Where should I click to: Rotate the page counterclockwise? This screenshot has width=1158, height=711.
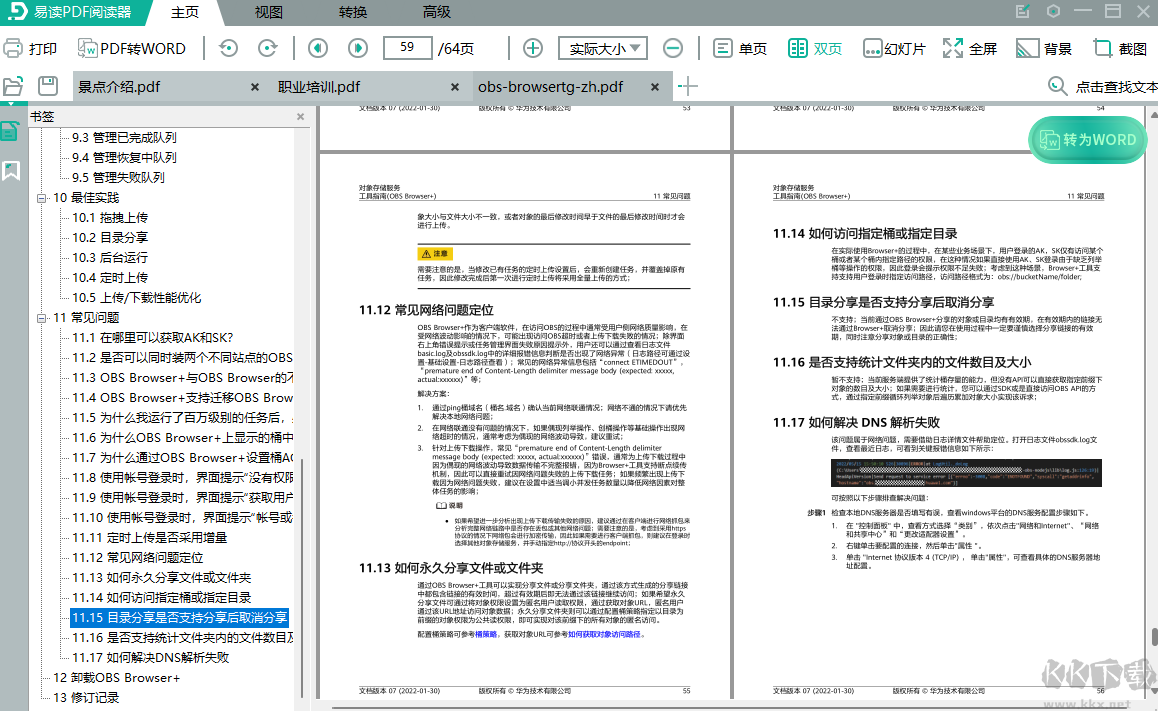[x=227, y=47]
